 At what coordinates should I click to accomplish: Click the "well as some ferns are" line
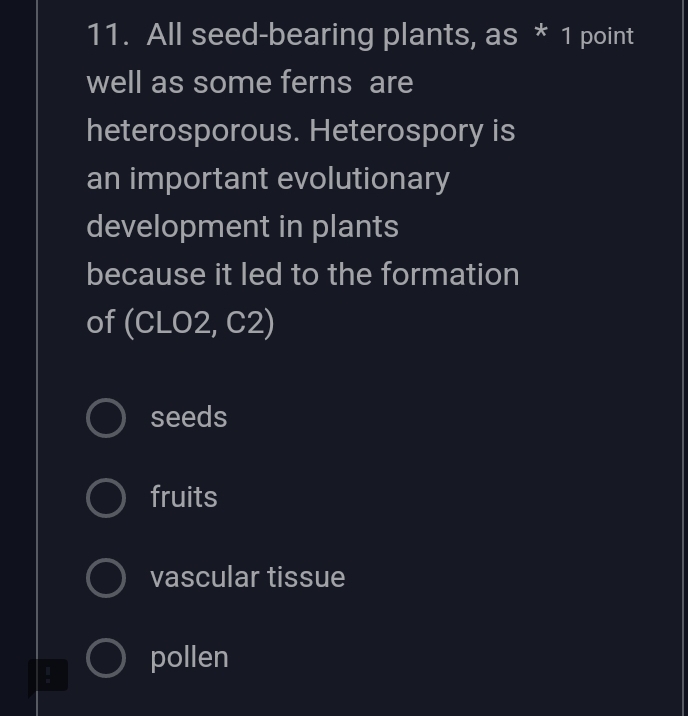(x=250, y=83)
